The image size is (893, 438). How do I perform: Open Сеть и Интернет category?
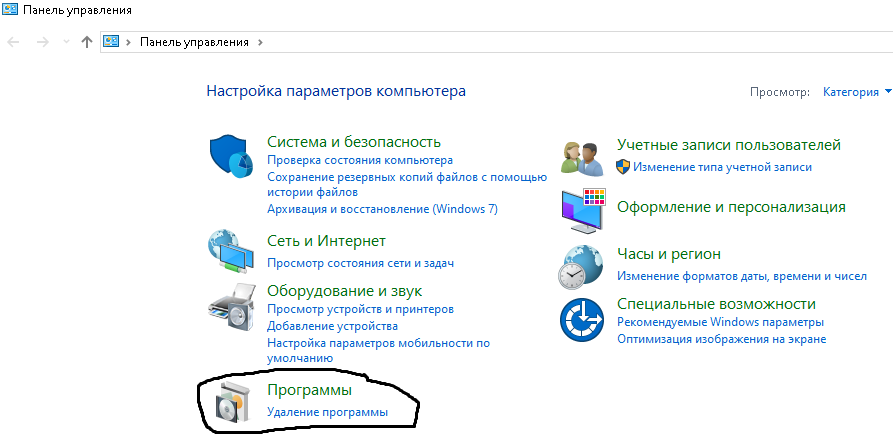(326, 241)
